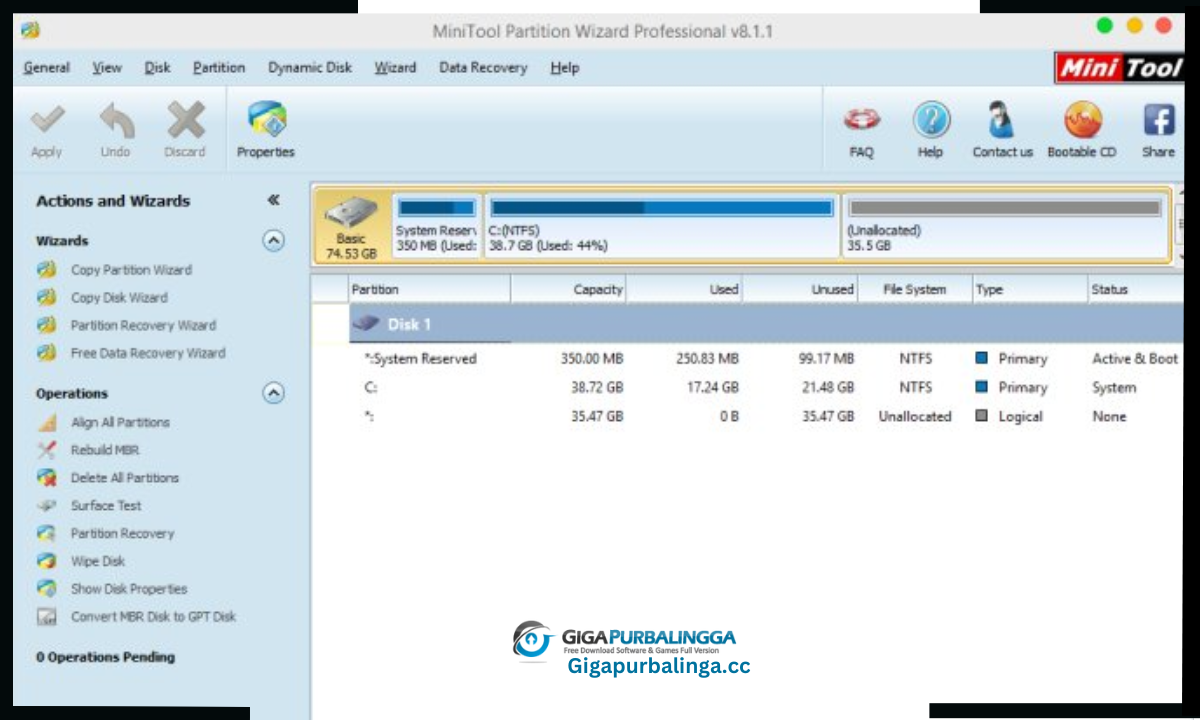
Task: Click the Partition Recovery Wizard icon
Action: click(x=46, y=325)
